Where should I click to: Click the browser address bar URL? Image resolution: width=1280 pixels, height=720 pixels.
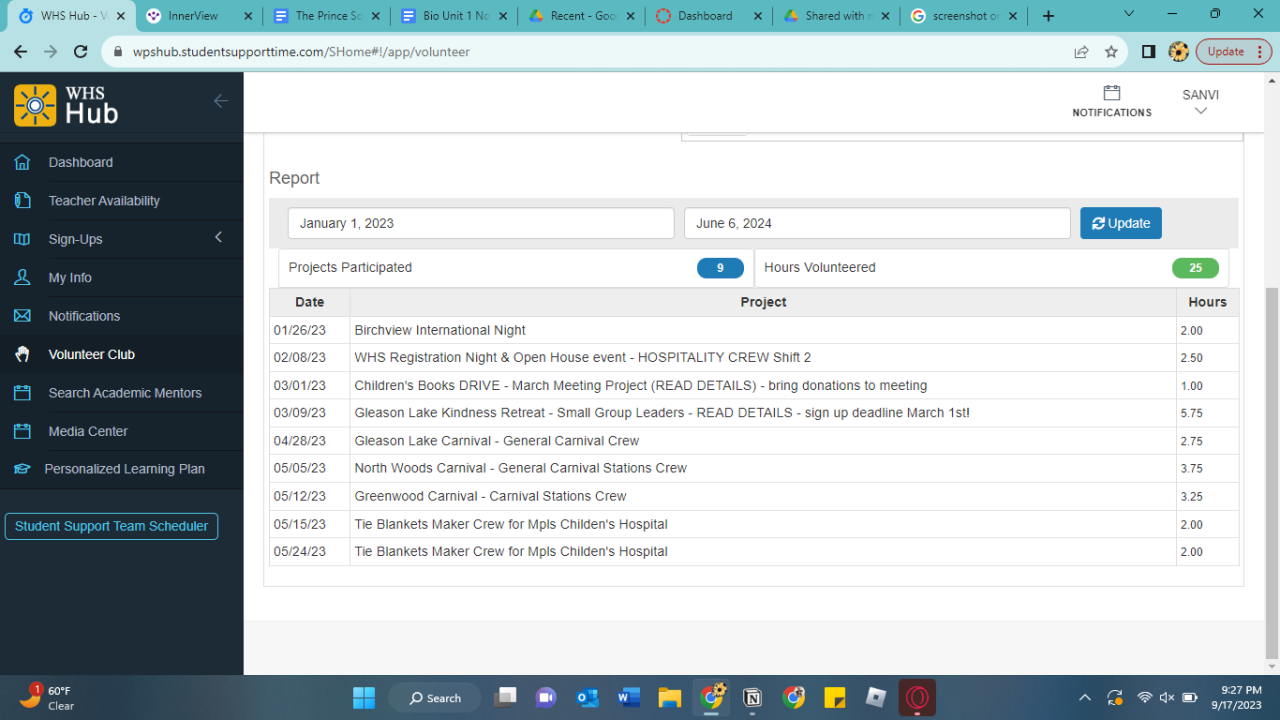301,52
